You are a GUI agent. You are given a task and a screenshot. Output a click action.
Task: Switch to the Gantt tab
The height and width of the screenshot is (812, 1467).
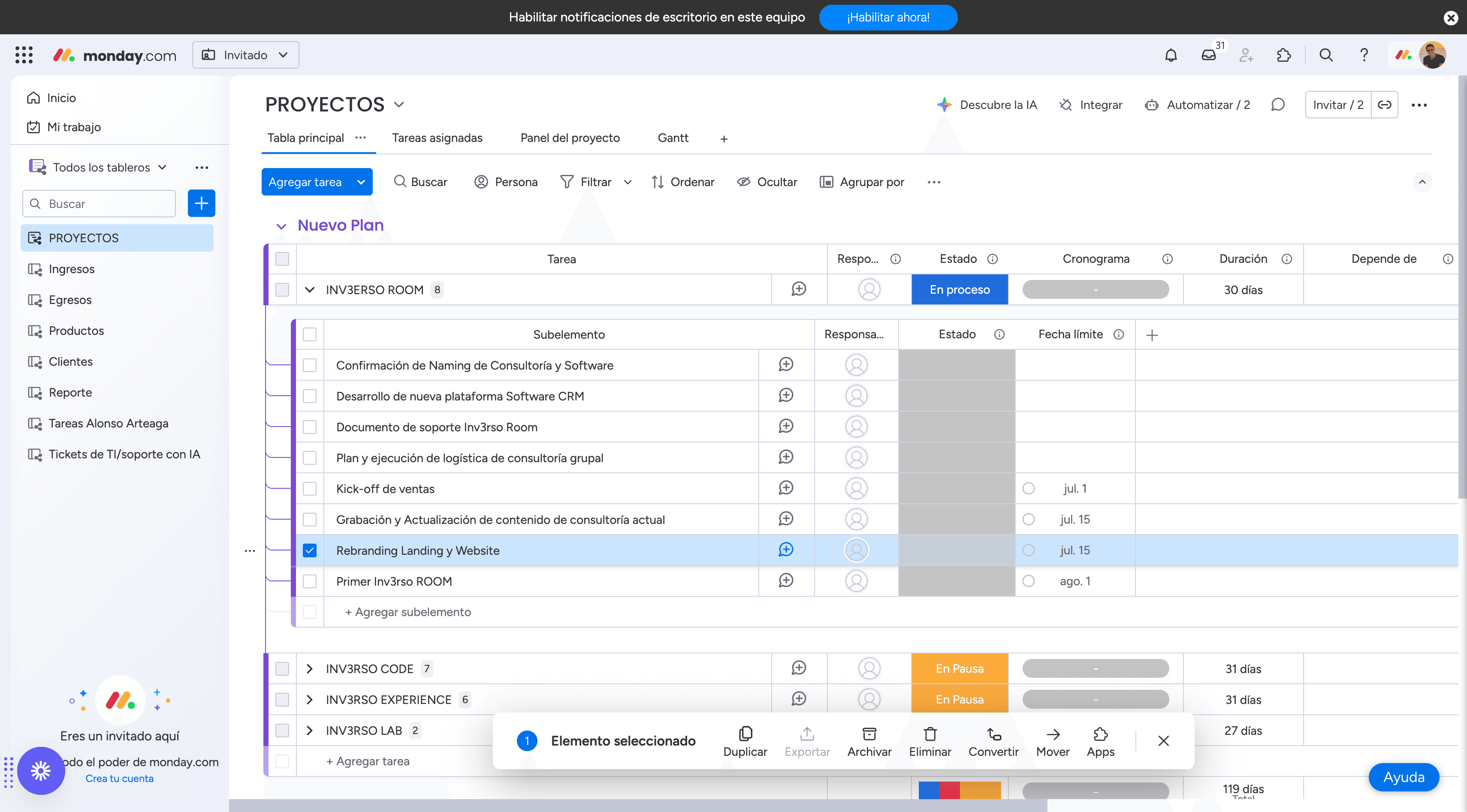[x=673, y=138]
